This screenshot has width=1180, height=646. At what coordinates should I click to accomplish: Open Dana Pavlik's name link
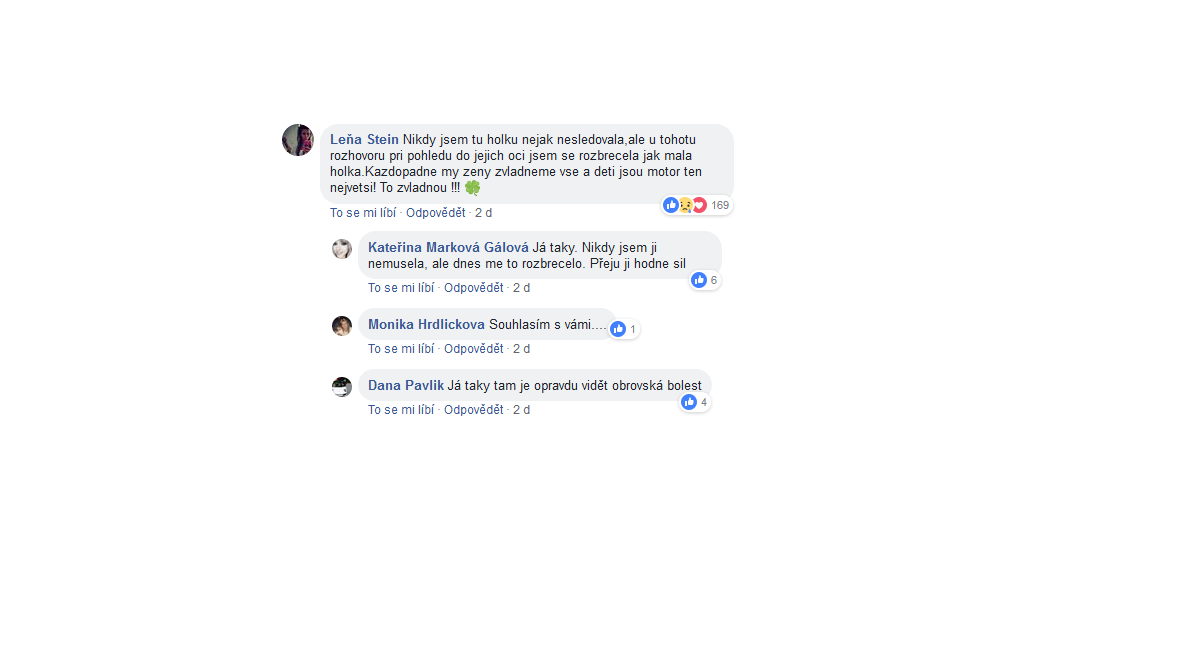point(406,385)
